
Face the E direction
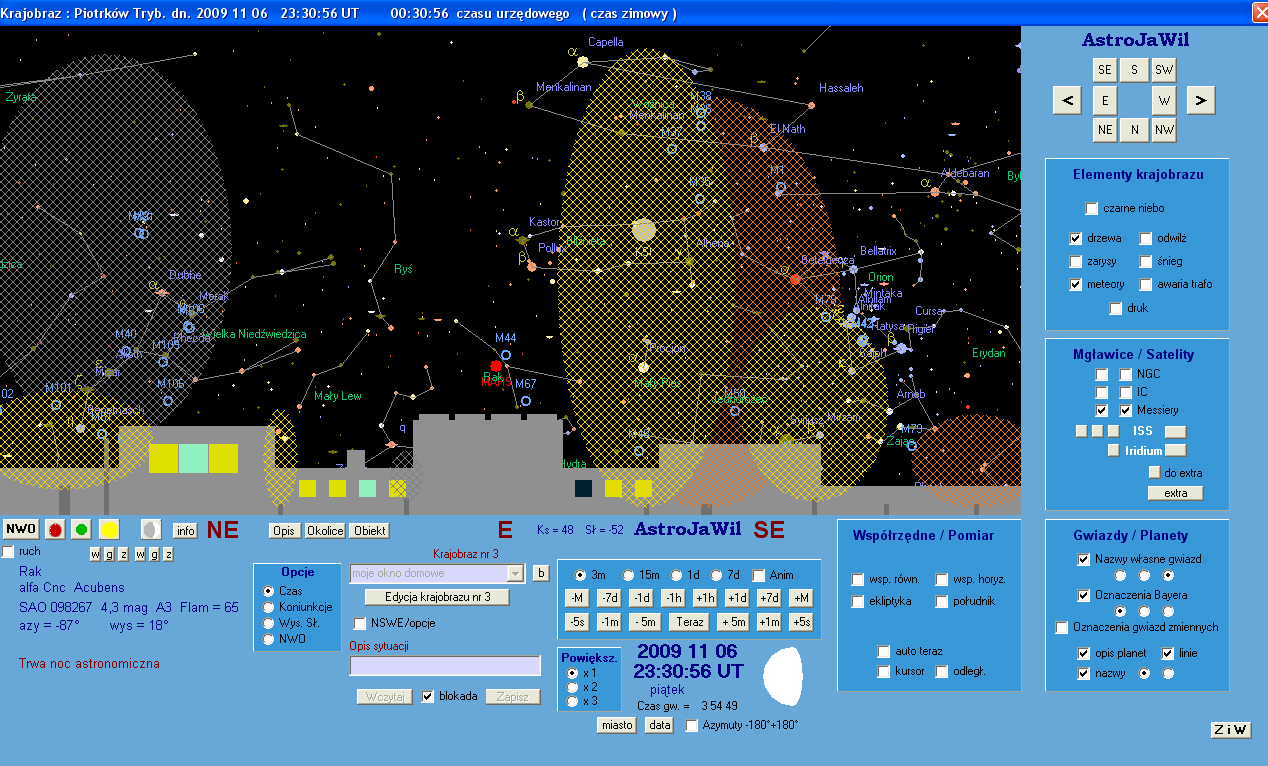click(x=1105, y=100)
